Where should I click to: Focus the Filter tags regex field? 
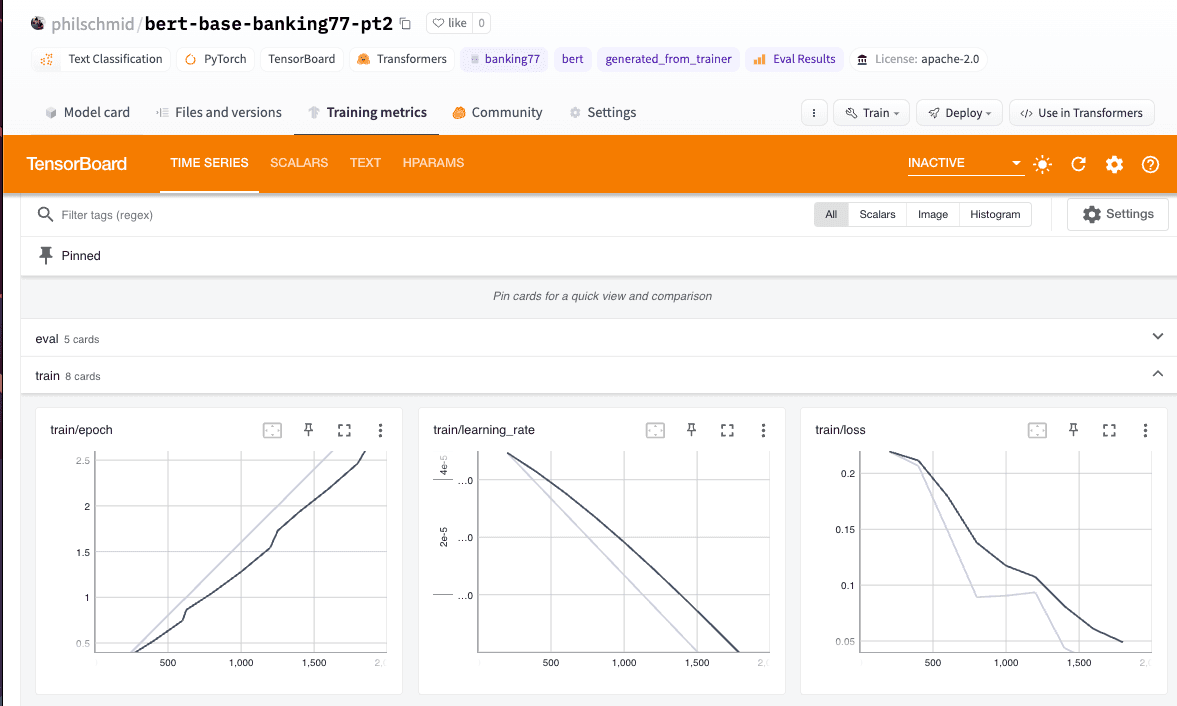(420, 215)
